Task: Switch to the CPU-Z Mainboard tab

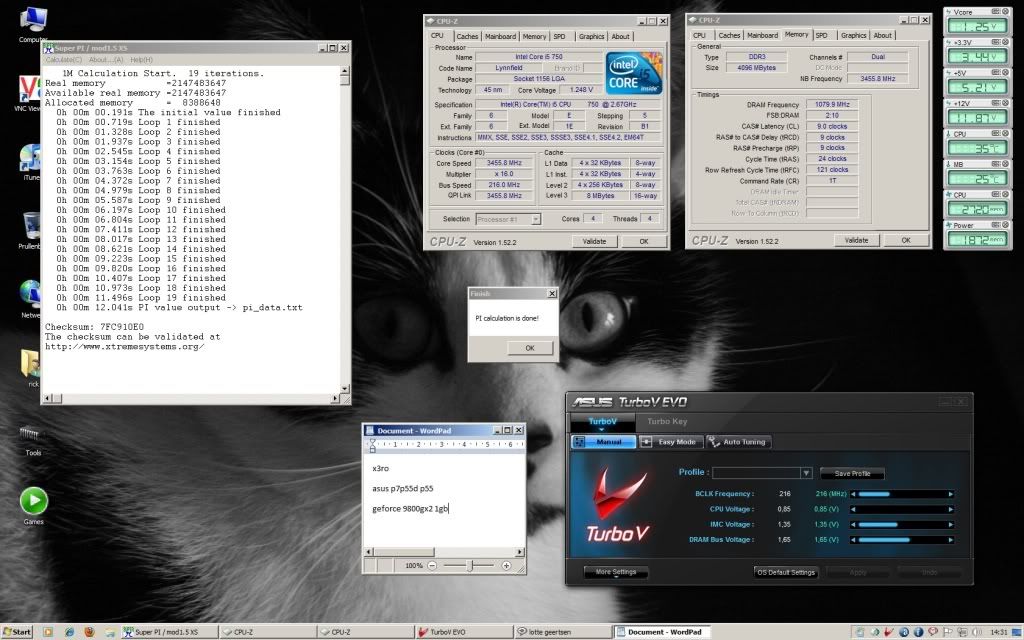Action: click(500, 36)
